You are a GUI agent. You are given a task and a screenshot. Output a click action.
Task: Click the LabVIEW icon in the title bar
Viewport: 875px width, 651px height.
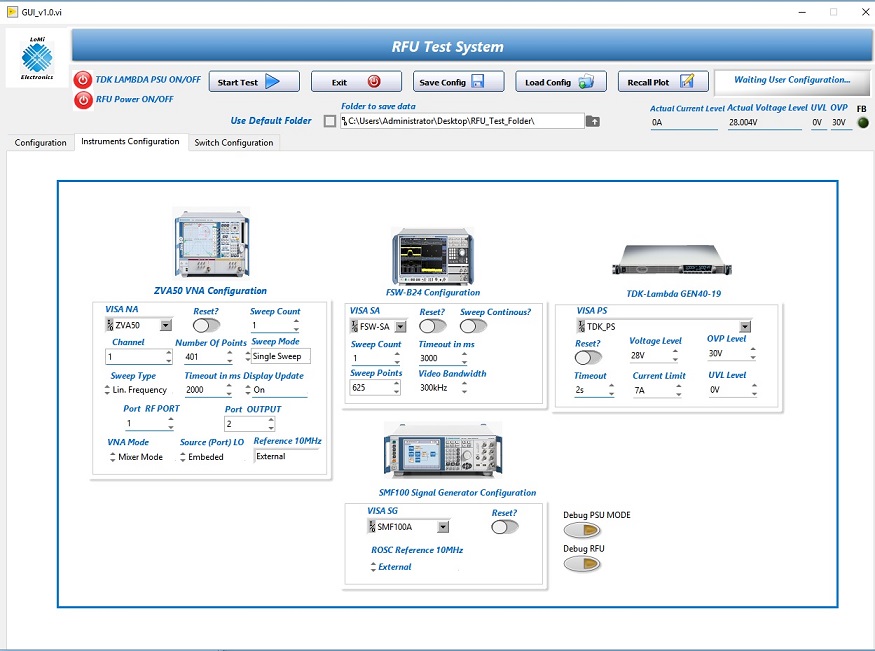point(12,12)
